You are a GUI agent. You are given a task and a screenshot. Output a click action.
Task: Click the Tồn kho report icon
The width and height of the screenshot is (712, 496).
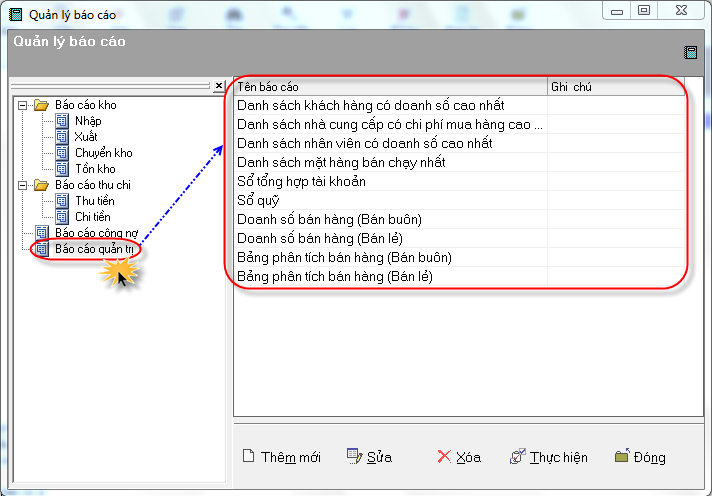[x=62, y=169]
